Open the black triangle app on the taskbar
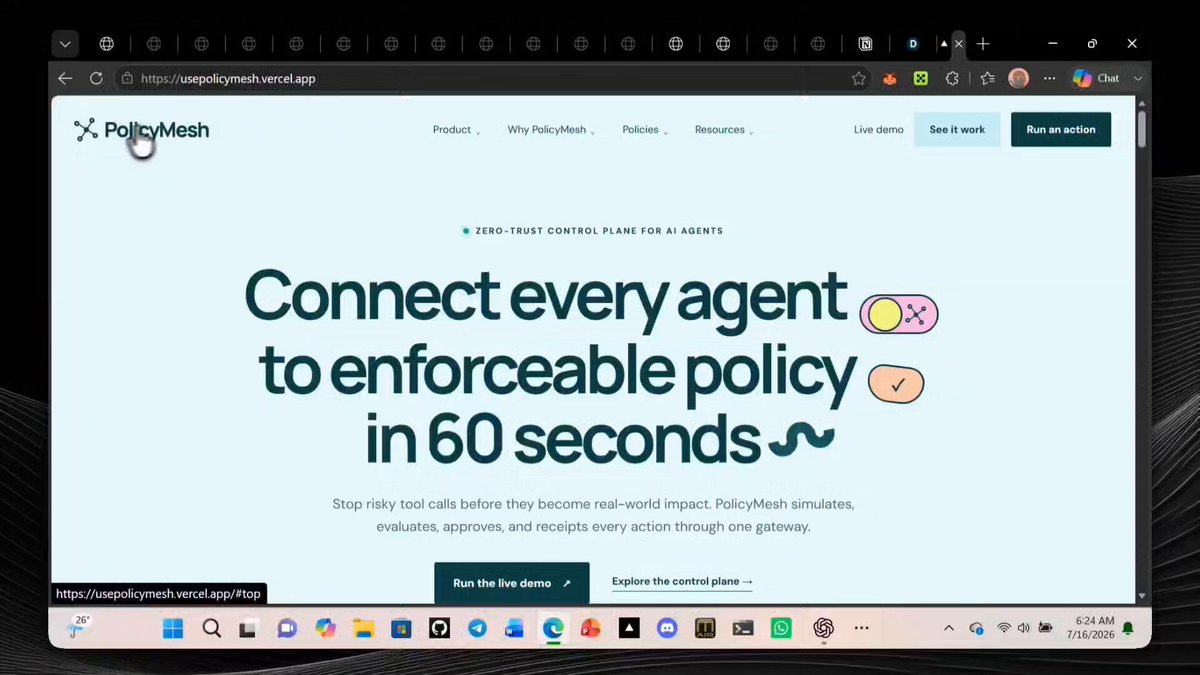Viewport: 1200px width, 675px height. (x=629, y=628)
